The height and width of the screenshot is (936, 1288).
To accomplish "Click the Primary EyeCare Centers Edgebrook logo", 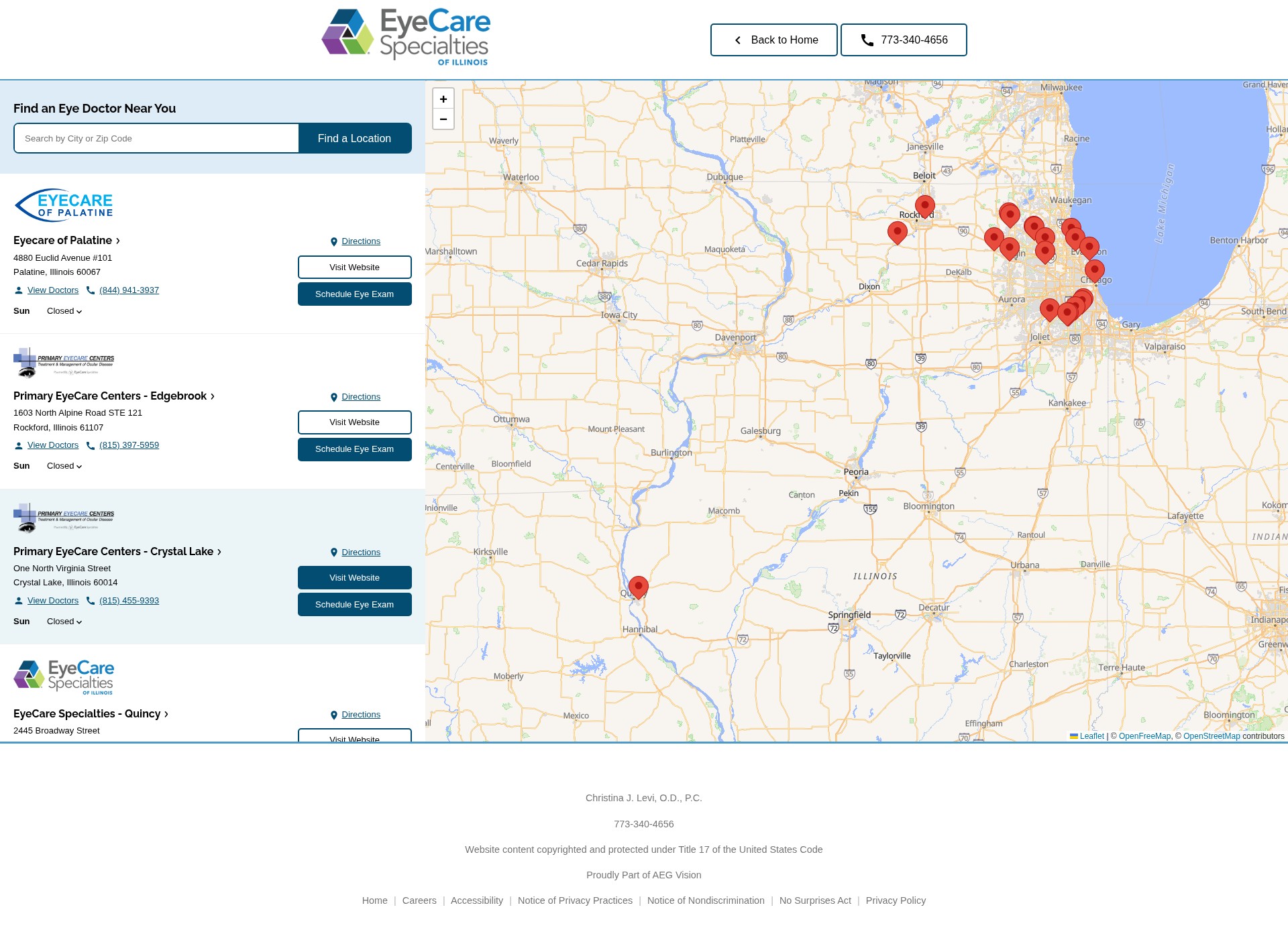I will coord(64,362).
